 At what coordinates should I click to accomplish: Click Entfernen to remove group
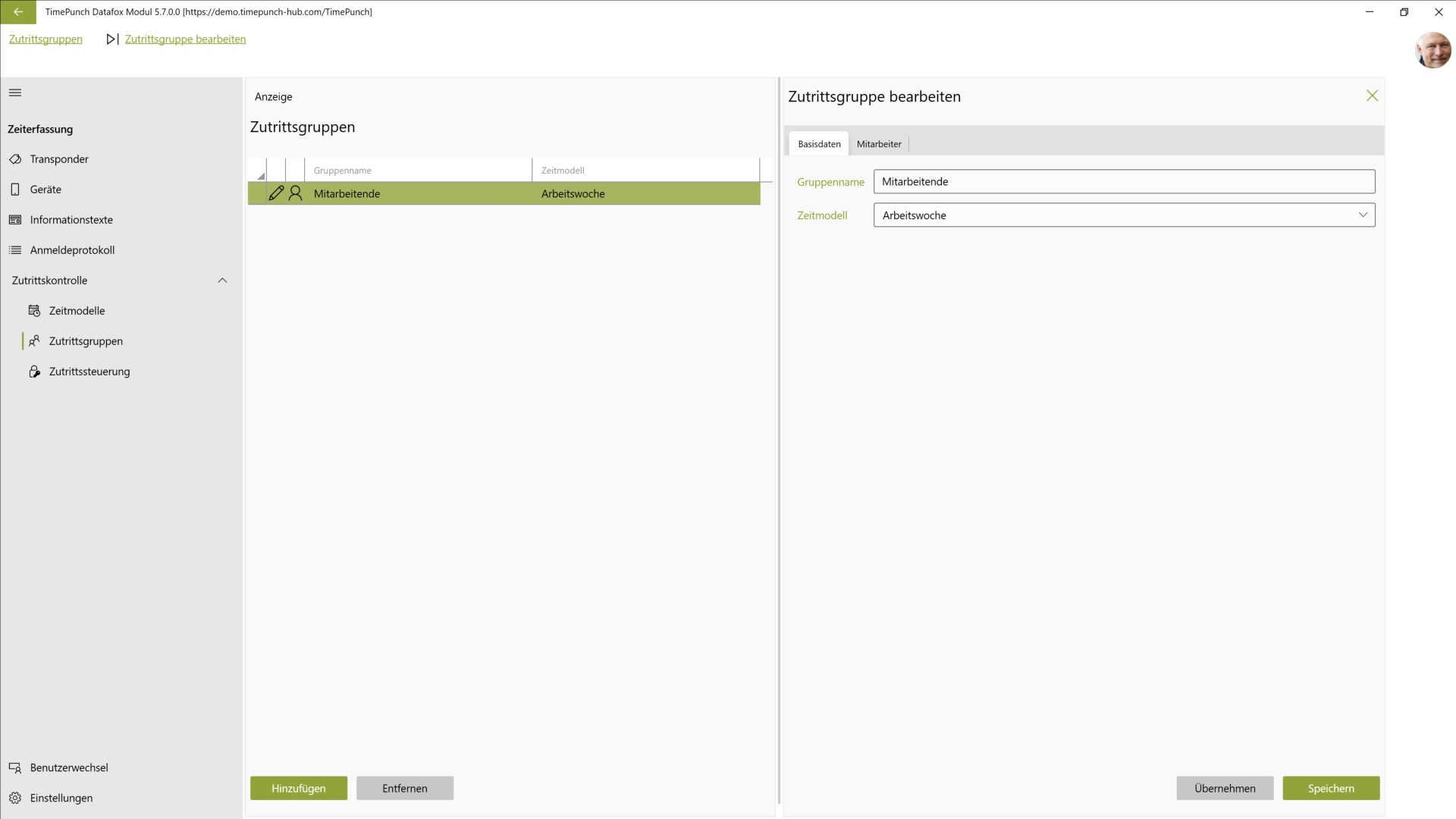[405, 788]
